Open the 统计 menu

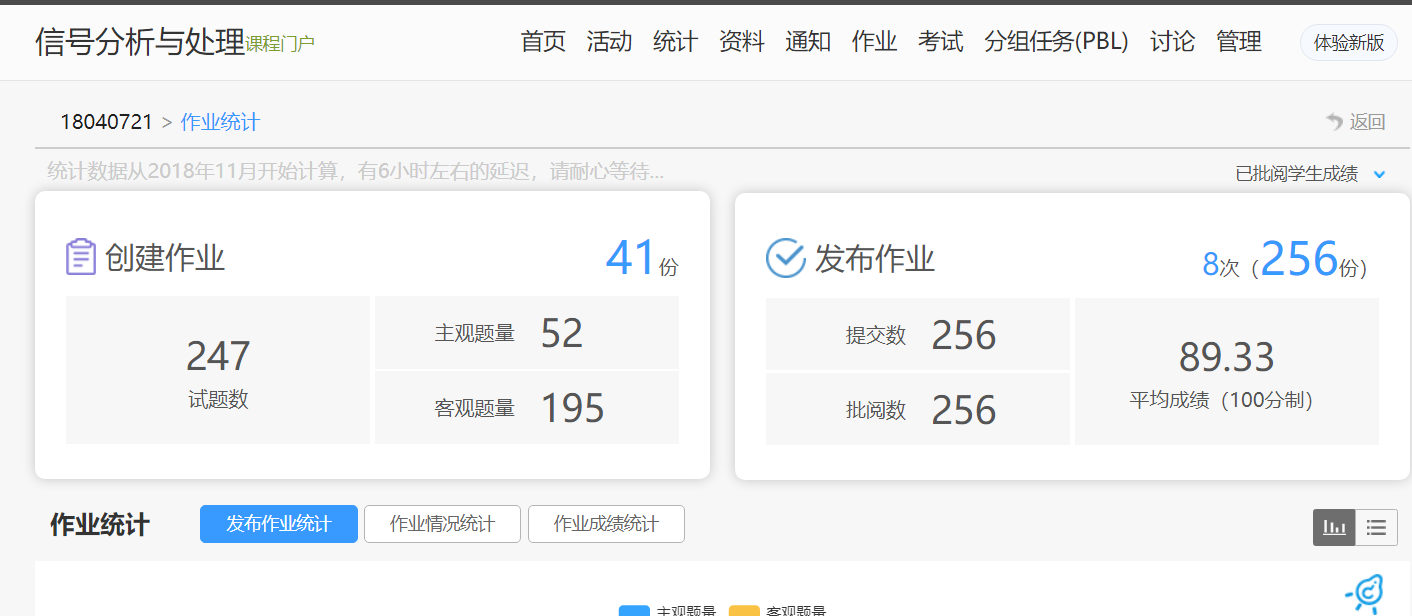(x=675, y=41)
